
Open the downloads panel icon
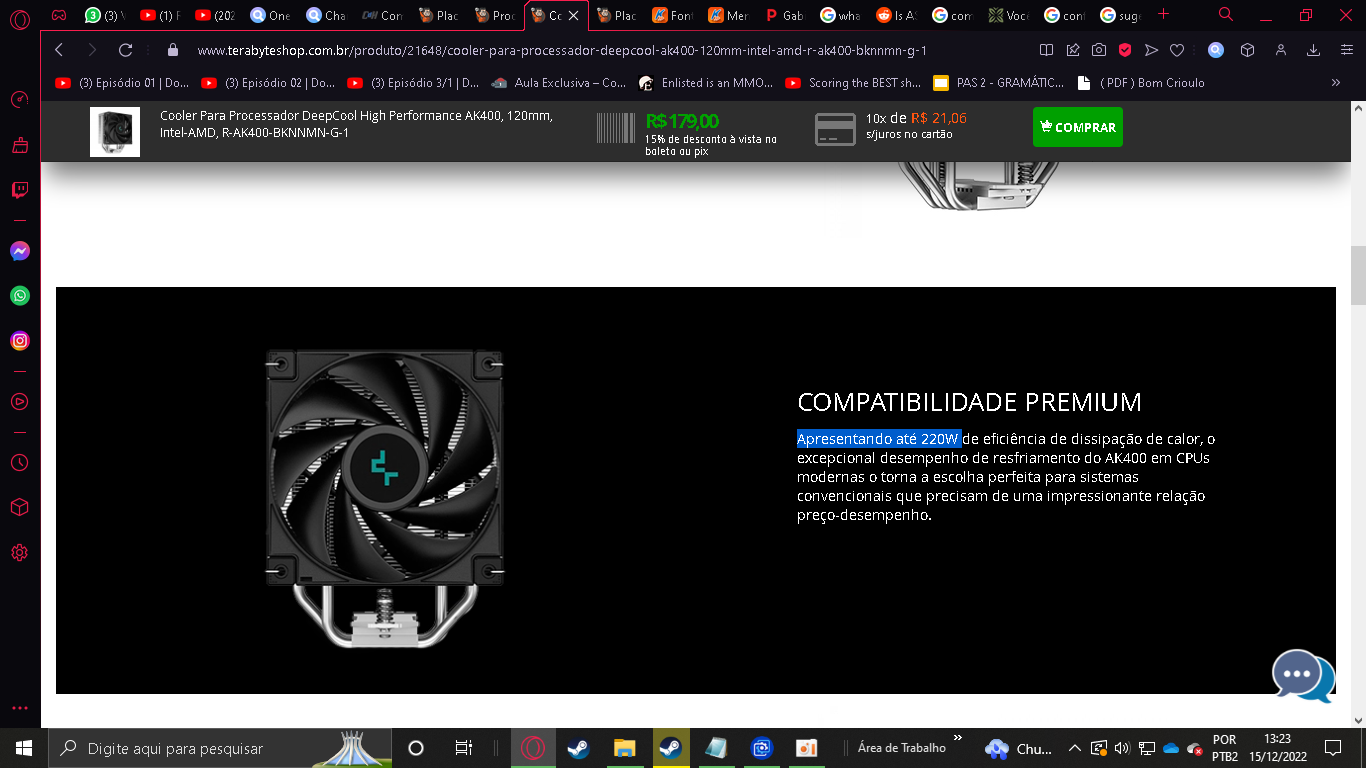[x=1314, y=50]
